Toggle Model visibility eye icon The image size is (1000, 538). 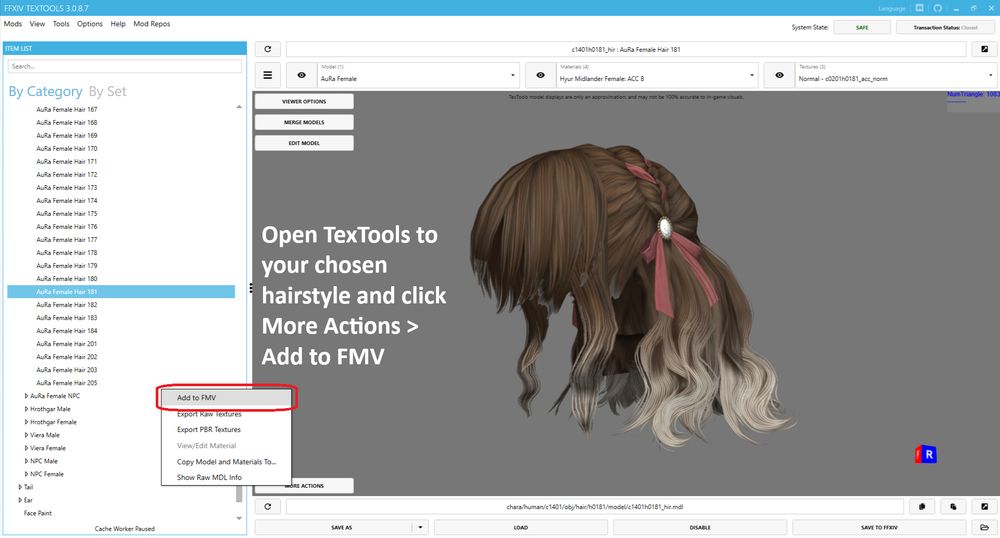click(301, 75)
